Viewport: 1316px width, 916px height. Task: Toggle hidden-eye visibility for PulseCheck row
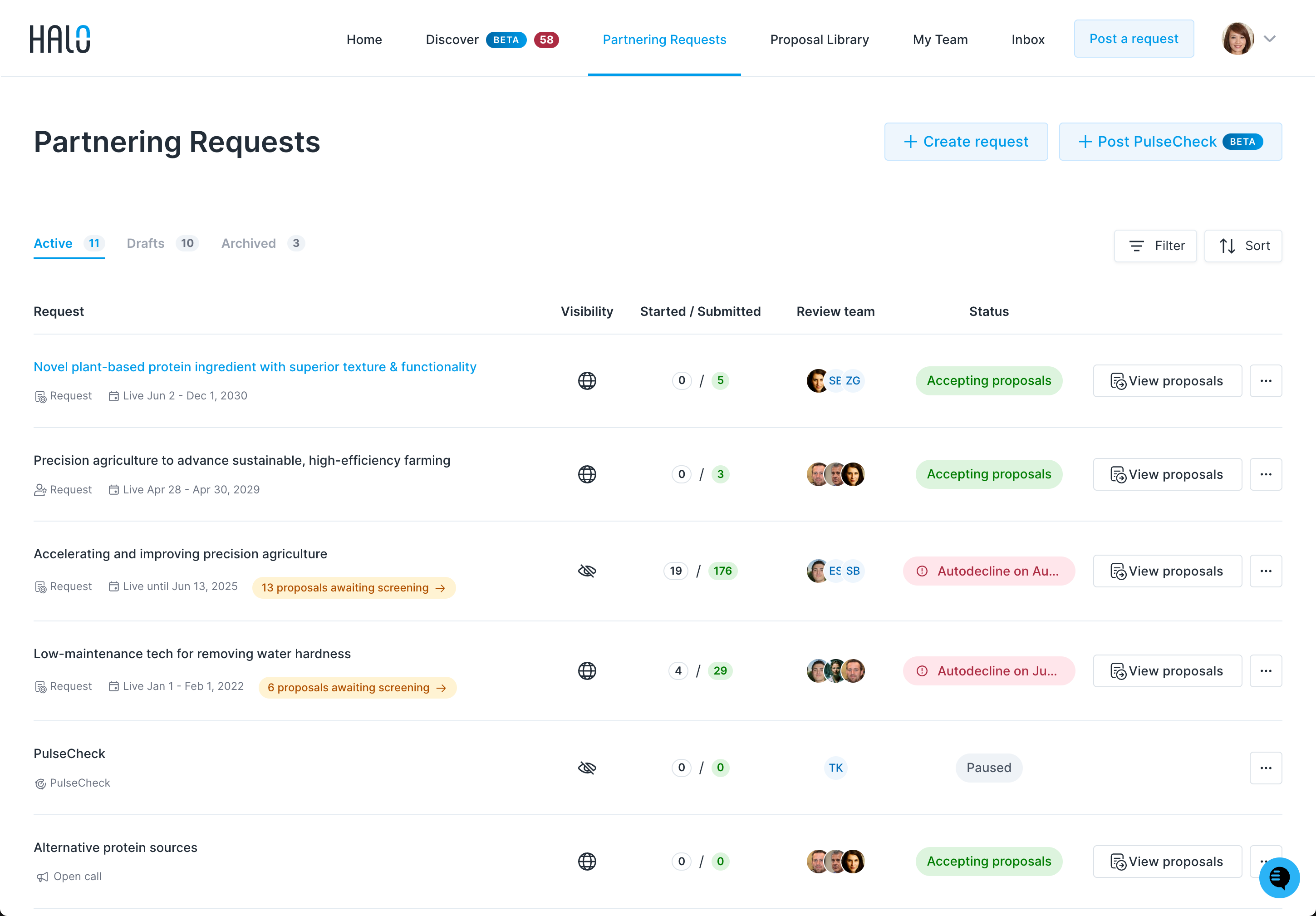click(587, 768)
